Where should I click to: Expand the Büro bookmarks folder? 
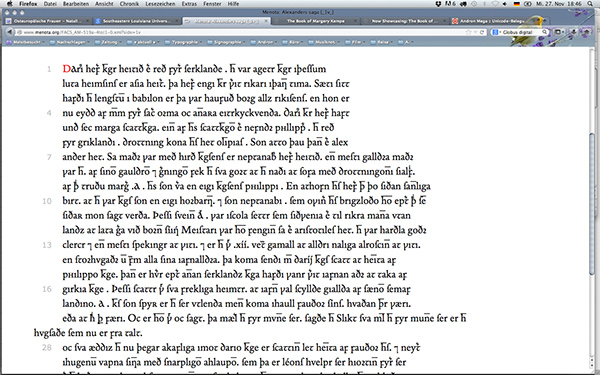tap(293, 42)
